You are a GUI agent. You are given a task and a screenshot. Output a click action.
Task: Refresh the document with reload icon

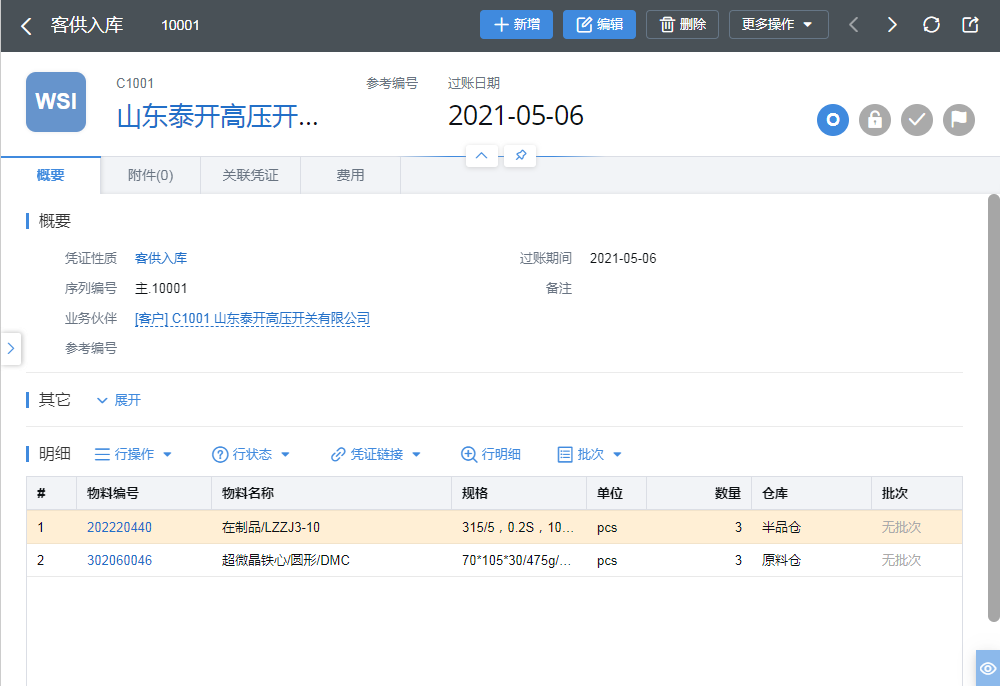click(x=931, y=25)
